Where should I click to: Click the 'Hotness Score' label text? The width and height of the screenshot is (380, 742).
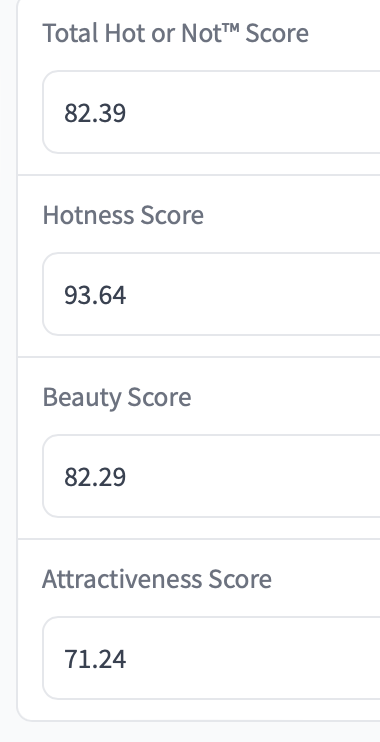tap(123, 215)
